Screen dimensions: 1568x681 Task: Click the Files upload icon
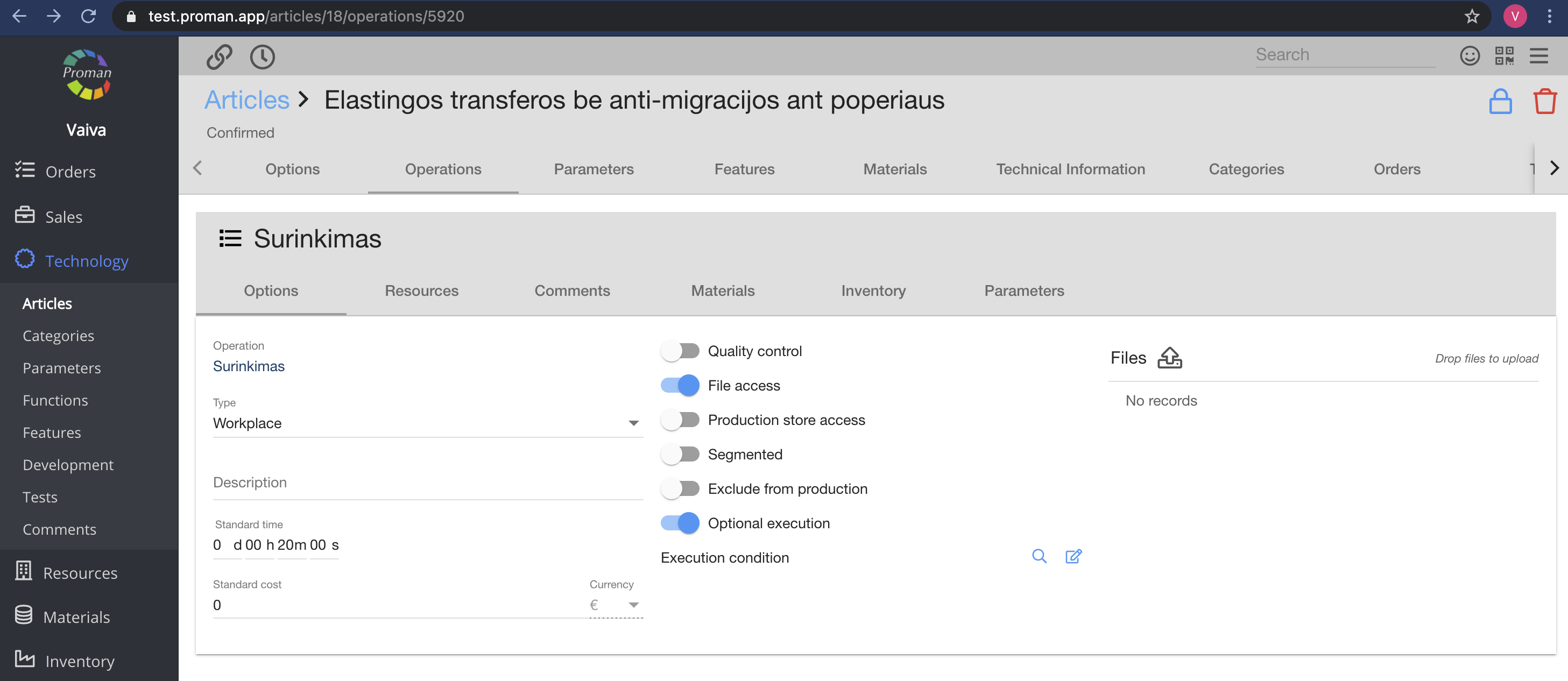[x=1169, y=358]
